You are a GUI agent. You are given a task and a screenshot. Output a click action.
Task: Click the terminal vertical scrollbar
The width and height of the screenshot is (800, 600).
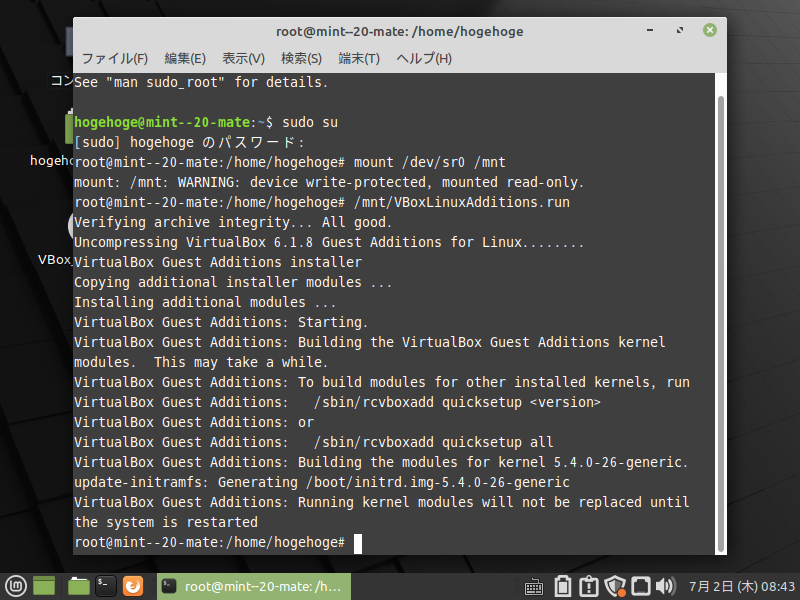point(721,324)
